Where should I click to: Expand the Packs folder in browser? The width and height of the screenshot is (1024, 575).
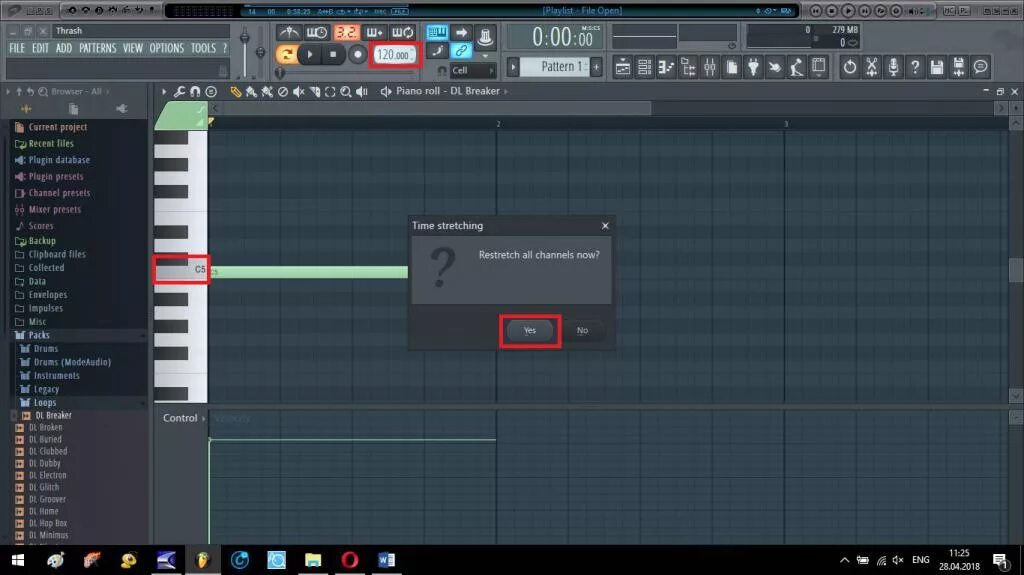[39, 335]
